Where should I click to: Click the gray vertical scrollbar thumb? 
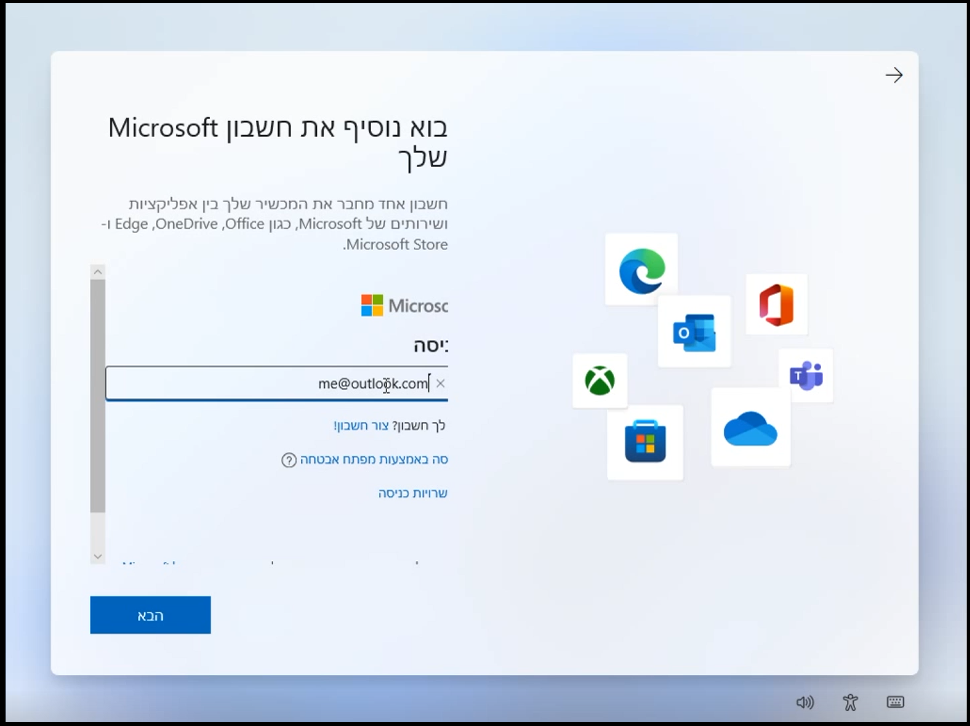(98, 396)
